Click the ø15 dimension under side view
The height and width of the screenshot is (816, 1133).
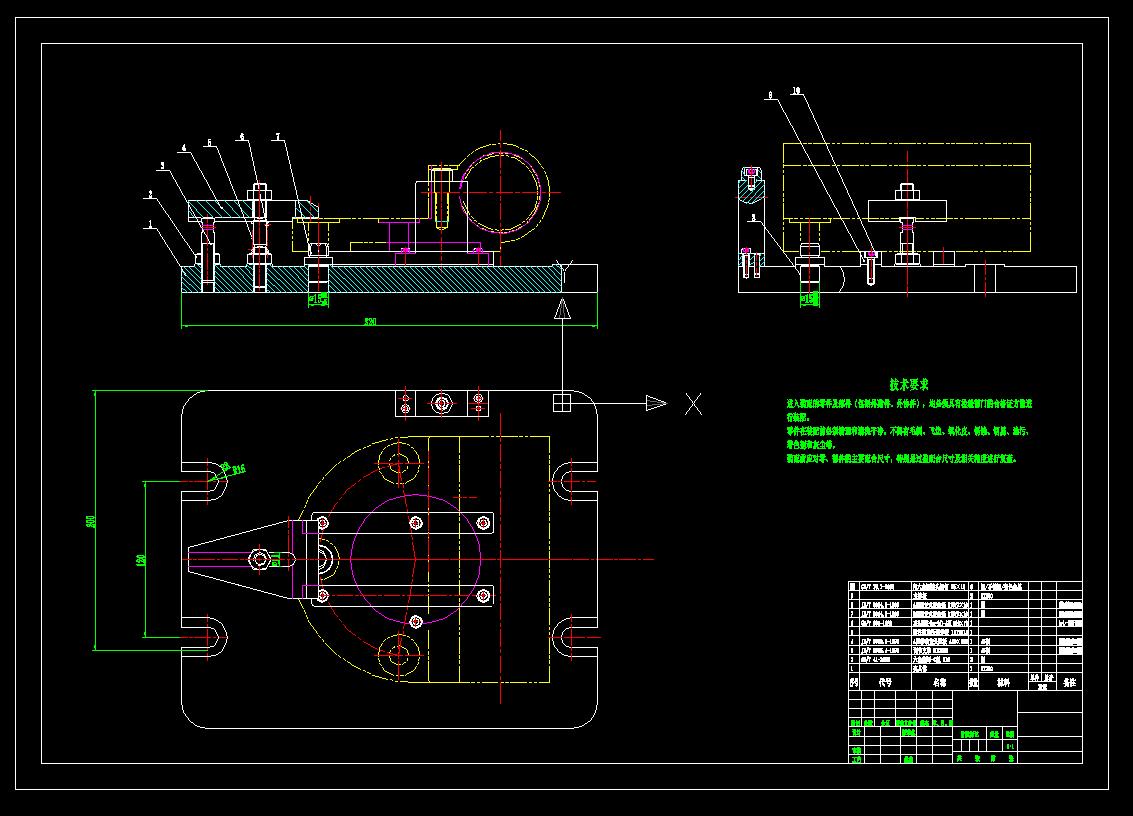(x=811, y=299)
